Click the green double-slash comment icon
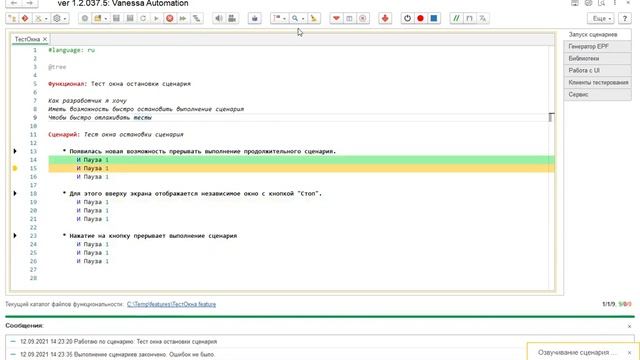 pos(456,18)
